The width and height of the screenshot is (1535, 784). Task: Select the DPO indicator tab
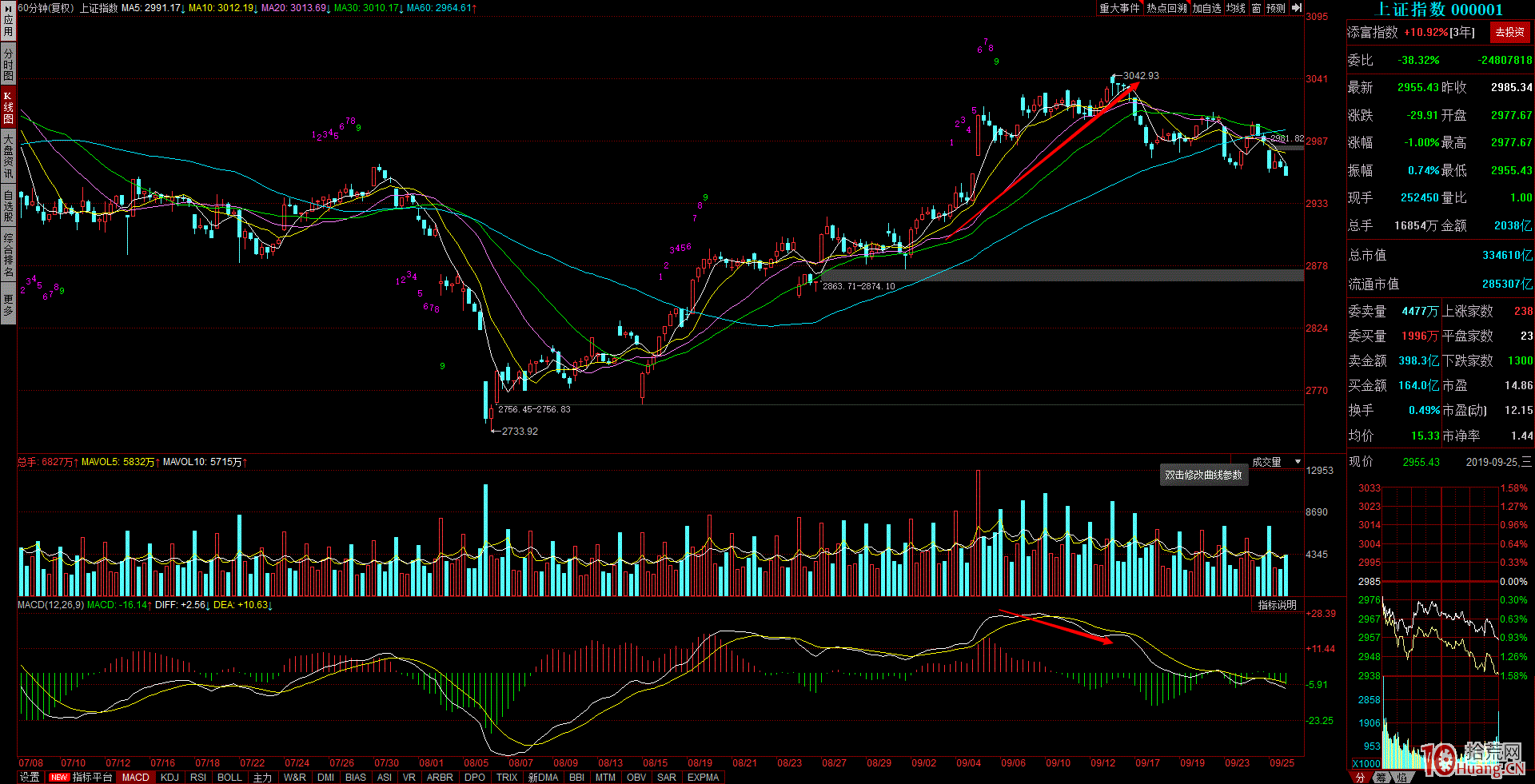coord(474,777)
